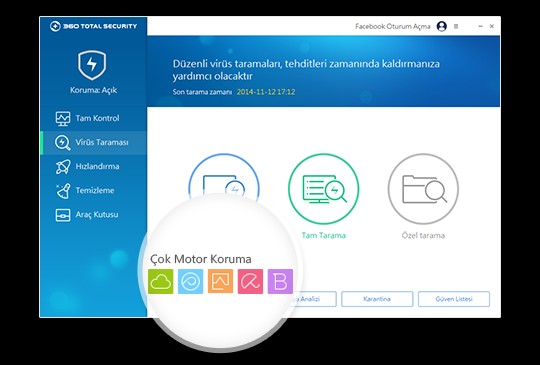Open the main menu hamburger icon
The image size is (540, 365).
(x=456, y=26)
